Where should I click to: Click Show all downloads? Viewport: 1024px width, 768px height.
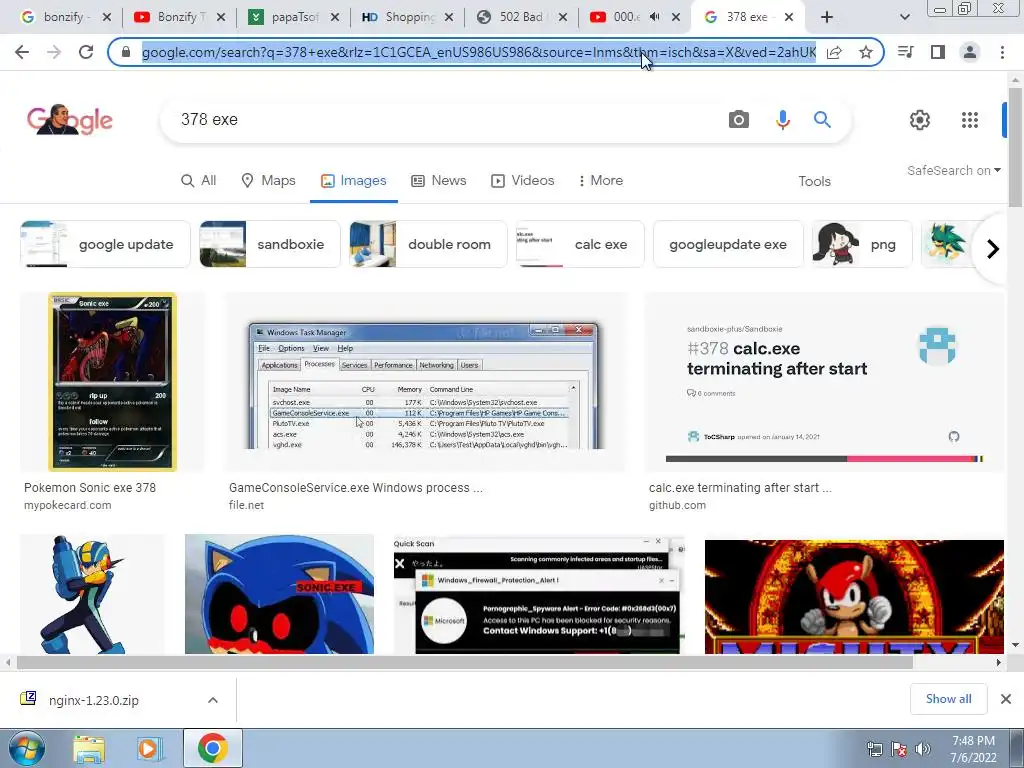point(948,699)
